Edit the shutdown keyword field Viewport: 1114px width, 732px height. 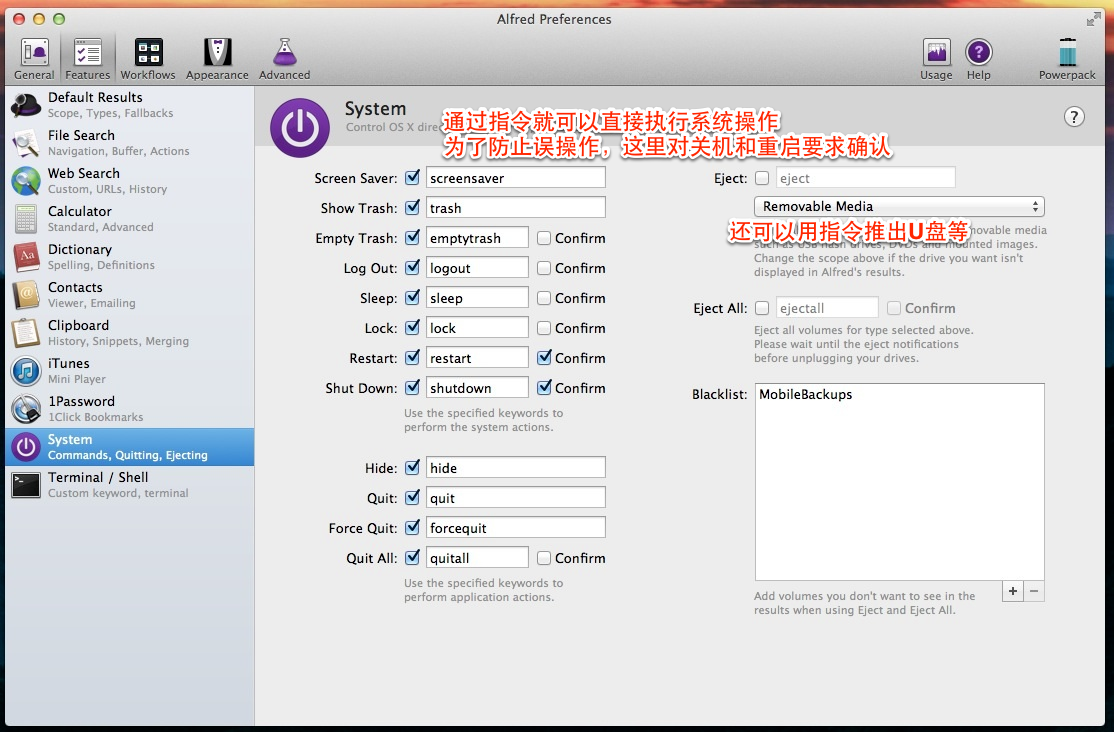point(477,387)
